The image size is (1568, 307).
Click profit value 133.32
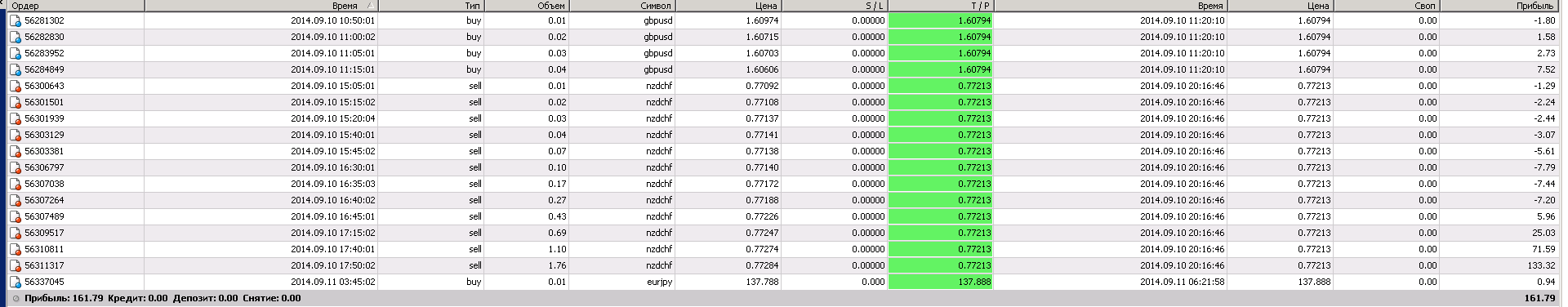1541,265
